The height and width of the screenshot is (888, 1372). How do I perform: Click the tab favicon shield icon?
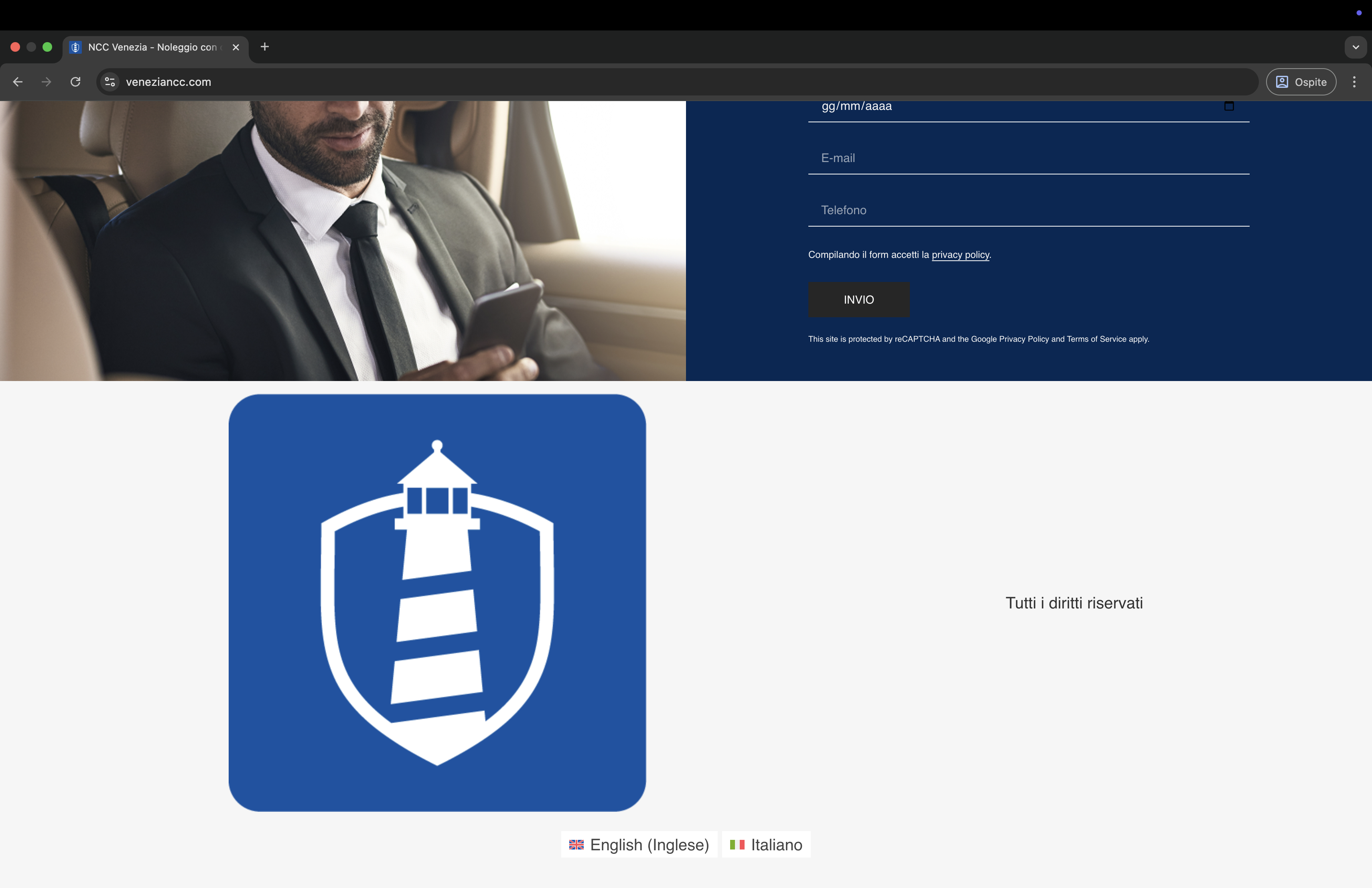coord(75,47)
